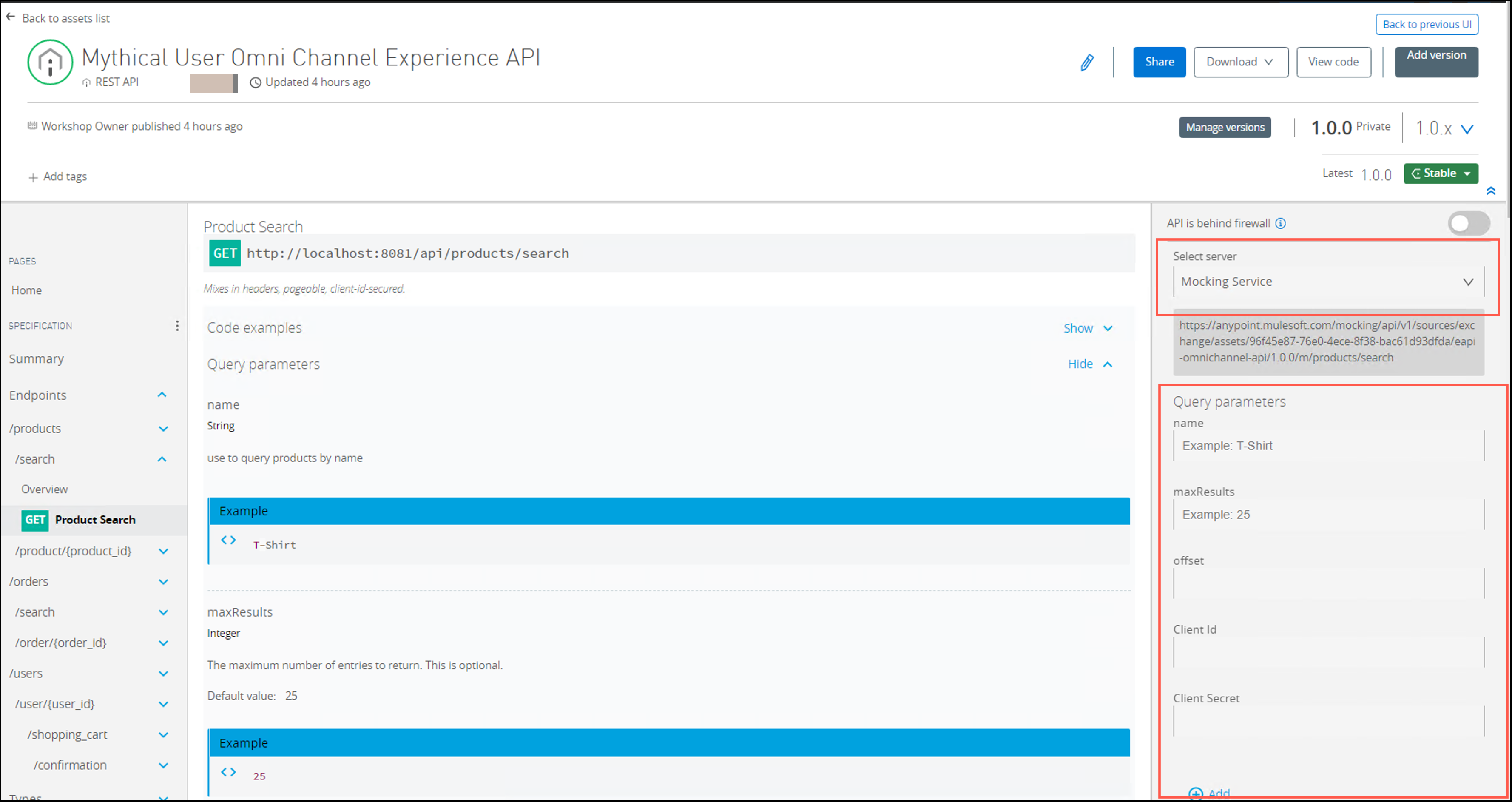
Task: Open the Specification three-dot menu
Action: [x=177, y=326]
